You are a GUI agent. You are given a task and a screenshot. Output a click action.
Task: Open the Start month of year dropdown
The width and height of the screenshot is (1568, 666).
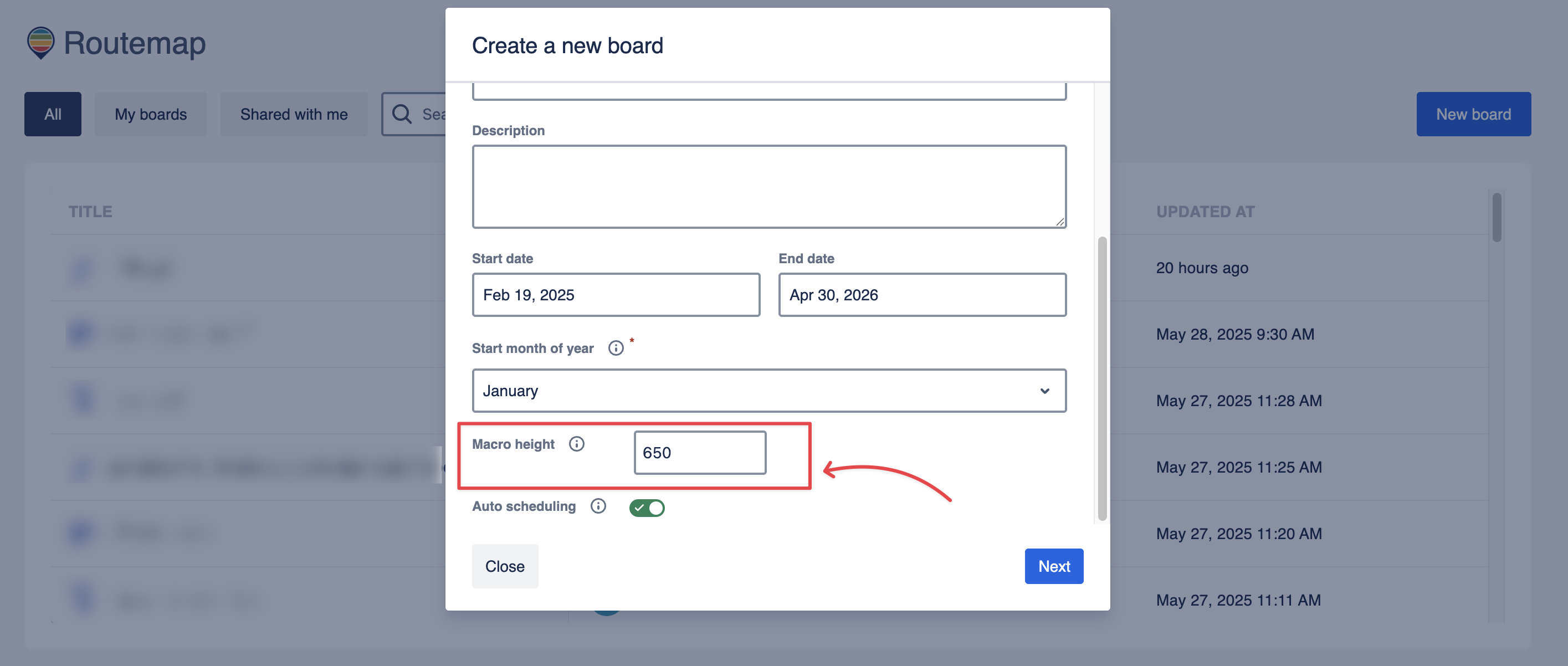pyautogui.click(x=768, y=390)
